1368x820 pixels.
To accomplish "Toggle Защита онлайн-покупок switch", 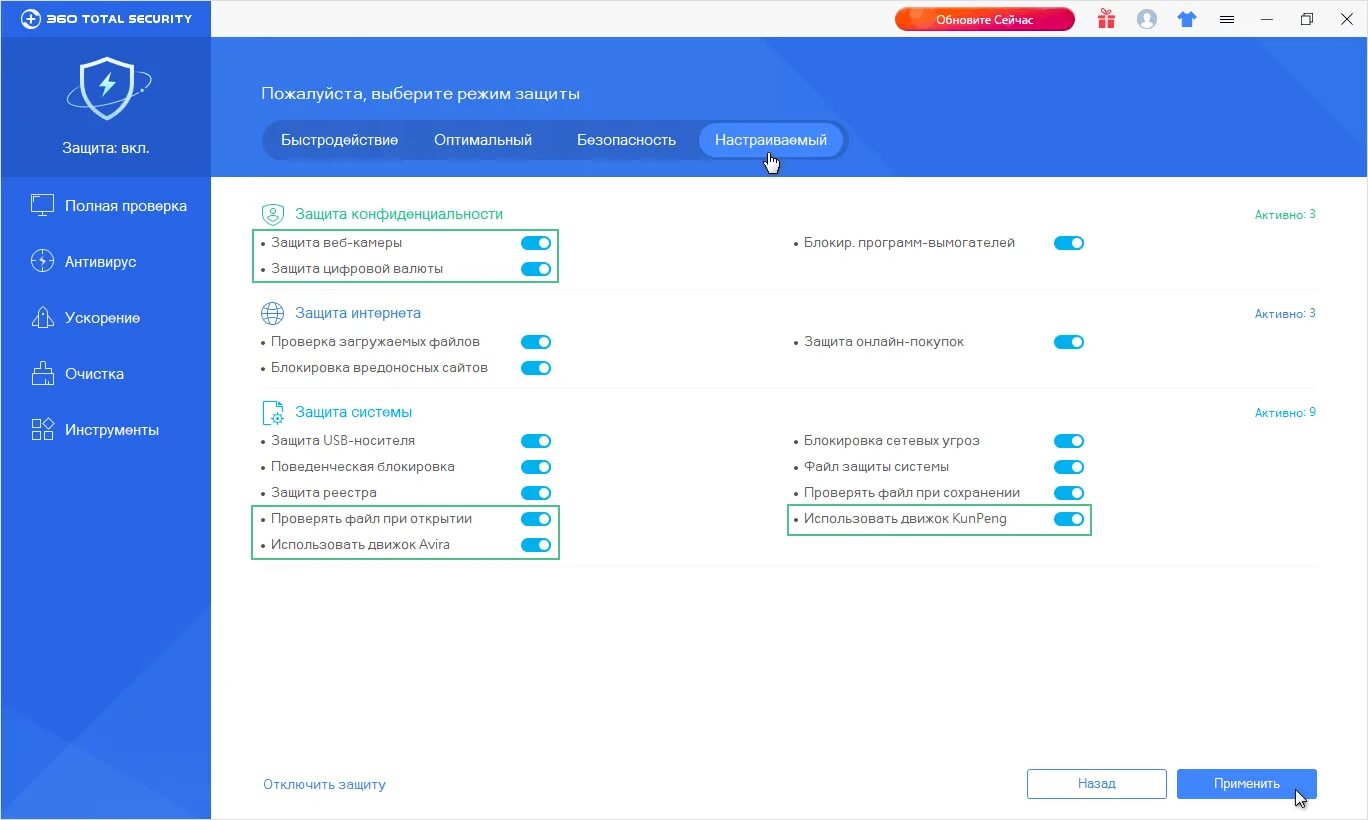I will point(1069,342).
